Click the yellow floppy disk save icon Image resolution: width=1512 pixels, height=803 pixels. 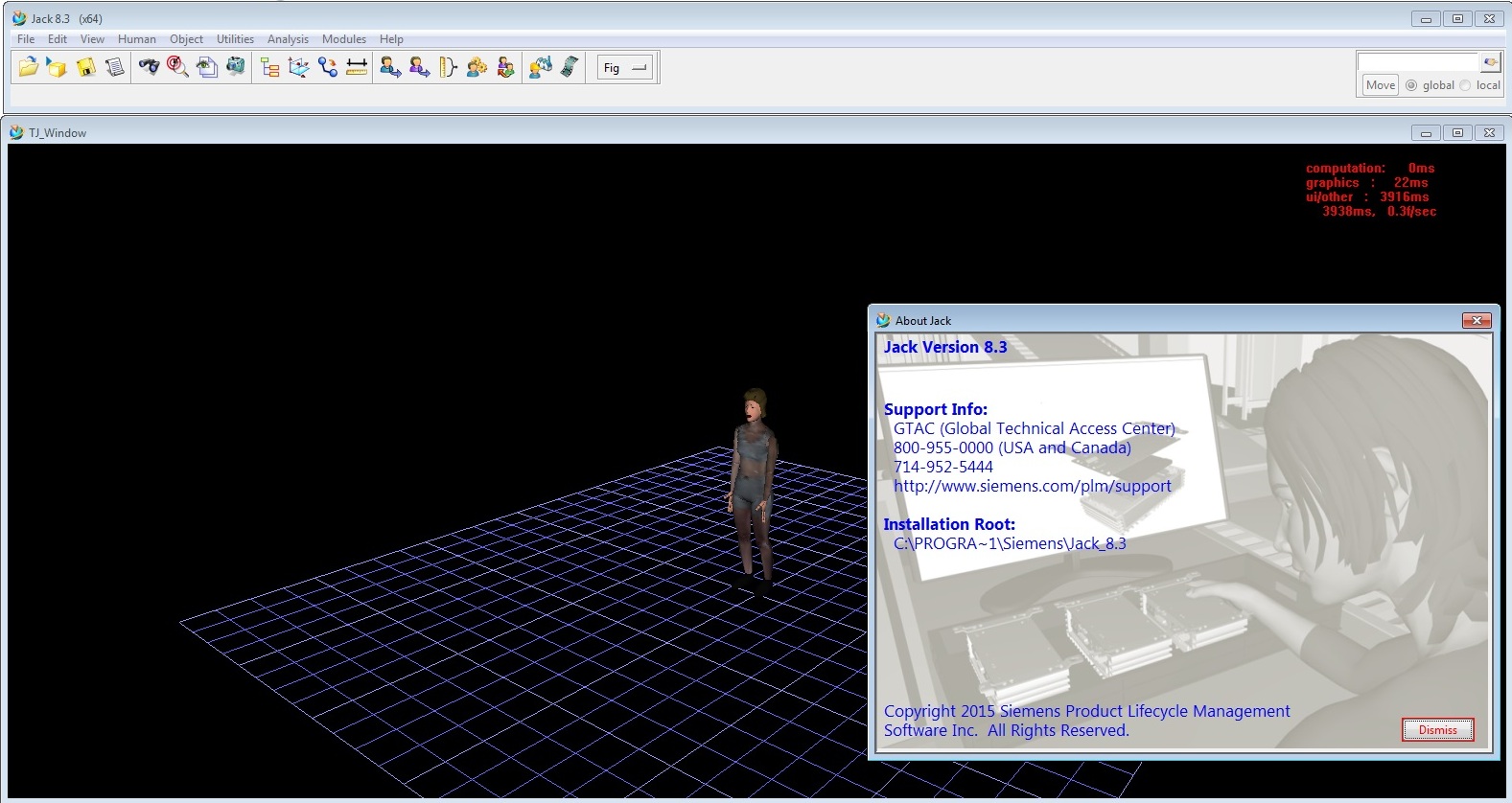tap(86, 67)
